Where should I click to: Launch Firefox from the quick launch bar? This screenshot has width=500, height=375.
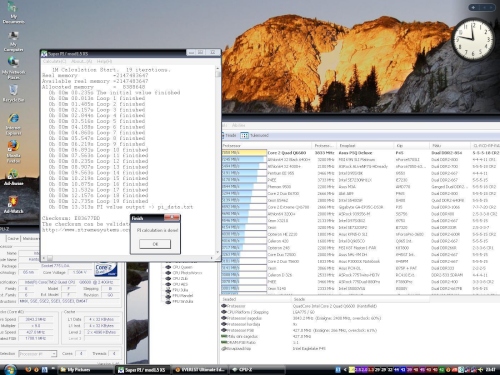pyautogui.click(x=28, y=370)
